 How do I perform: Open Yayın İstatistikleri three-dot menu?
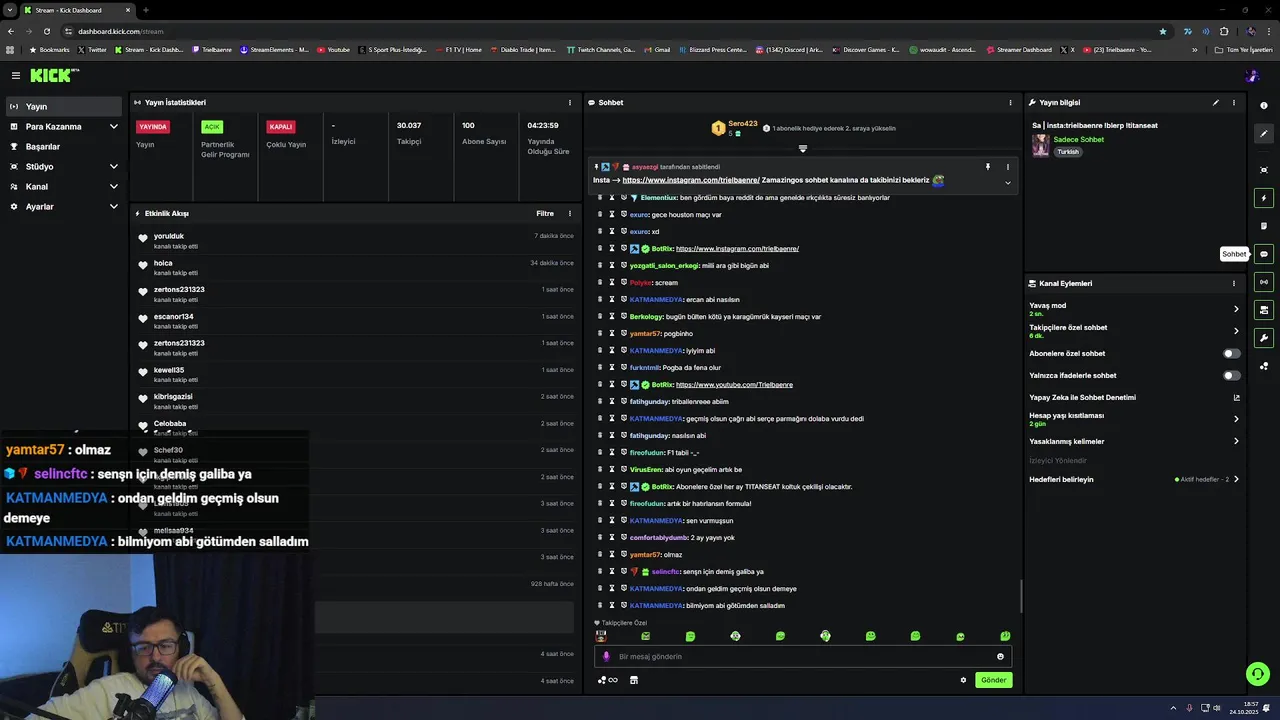570,102
